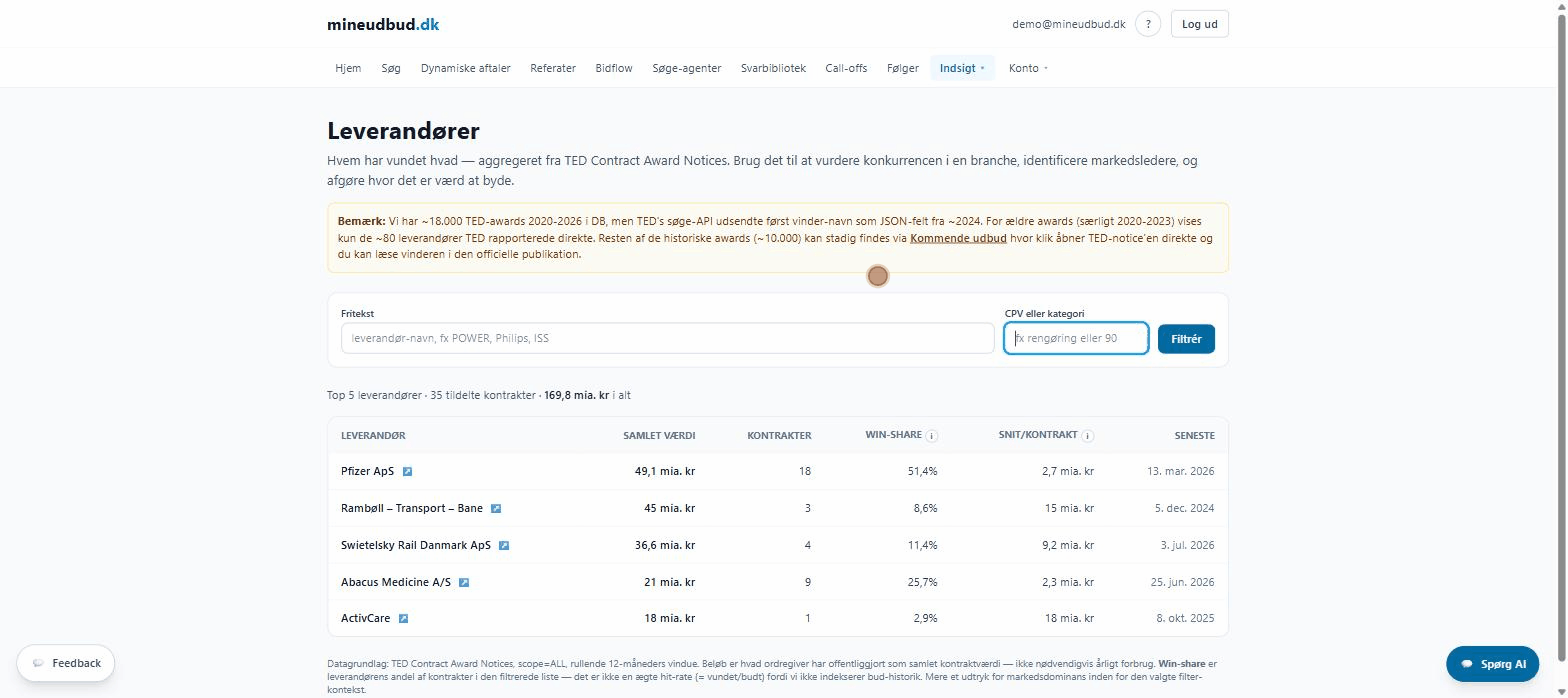Follow the Kommende udbud link
Screen dimensions: 1568x698
click(958, 238)
